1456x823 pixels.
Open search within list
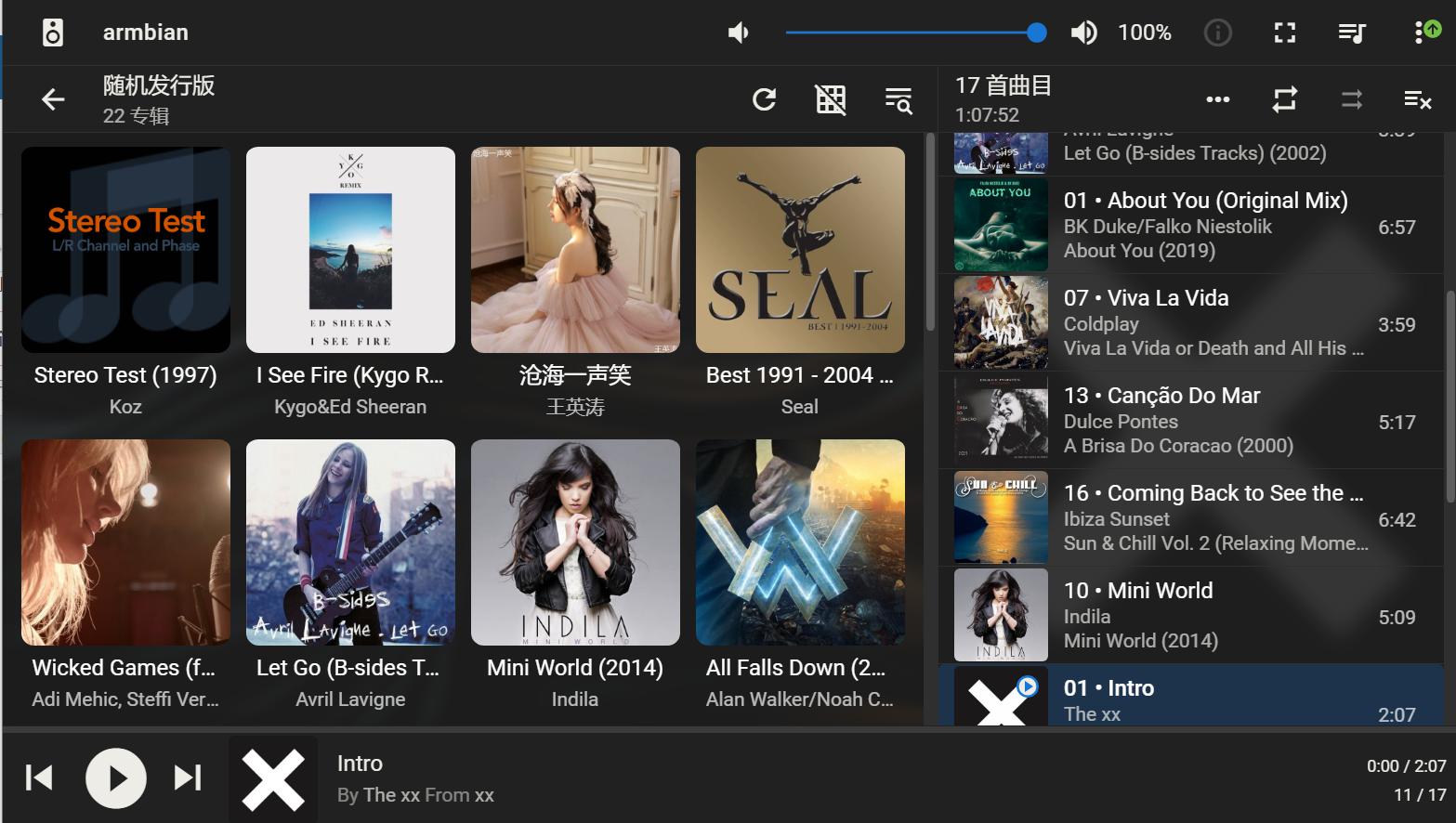click(898, 99)
